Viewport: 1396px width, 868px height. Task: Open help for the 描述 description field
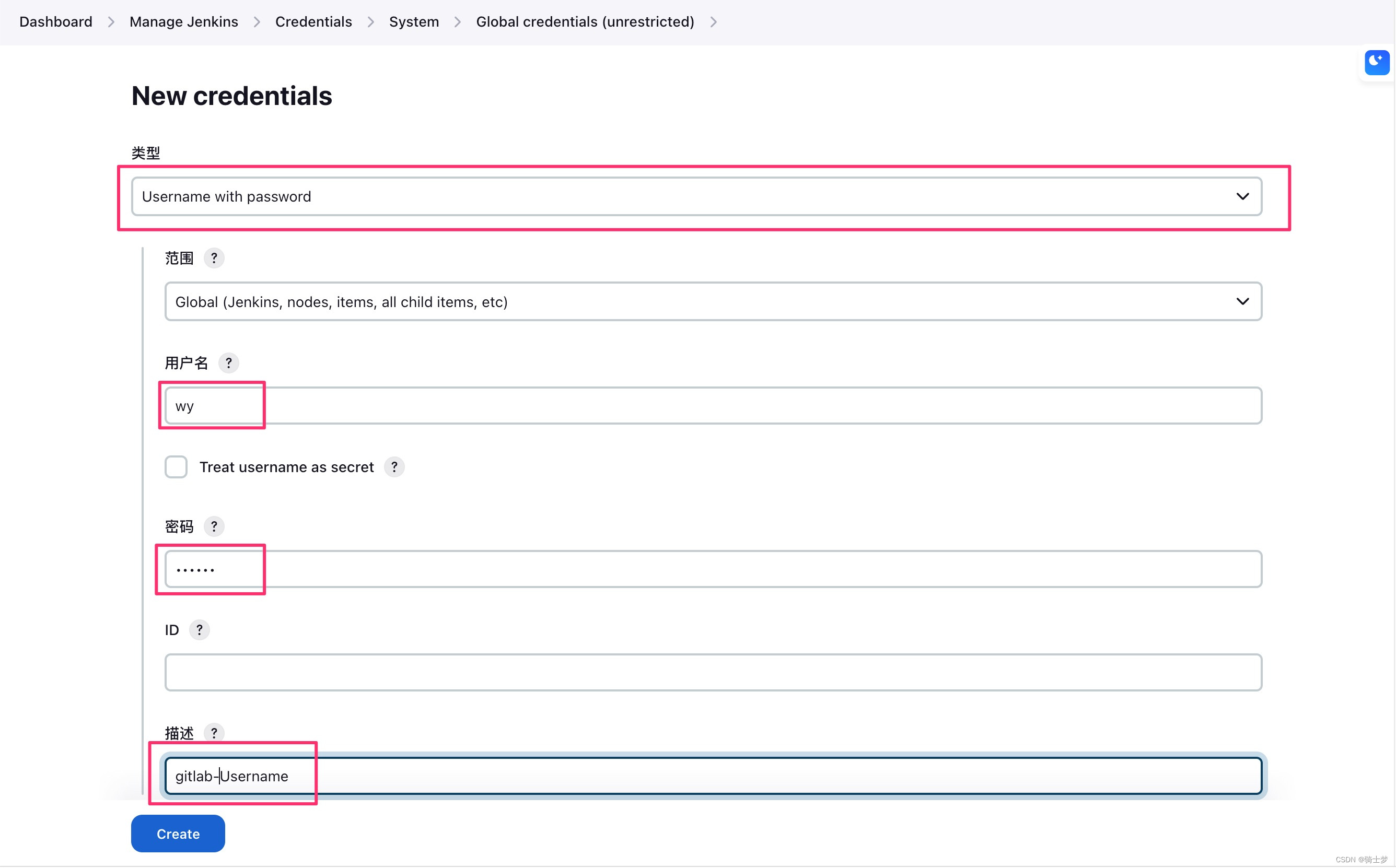tap(214, 733)
